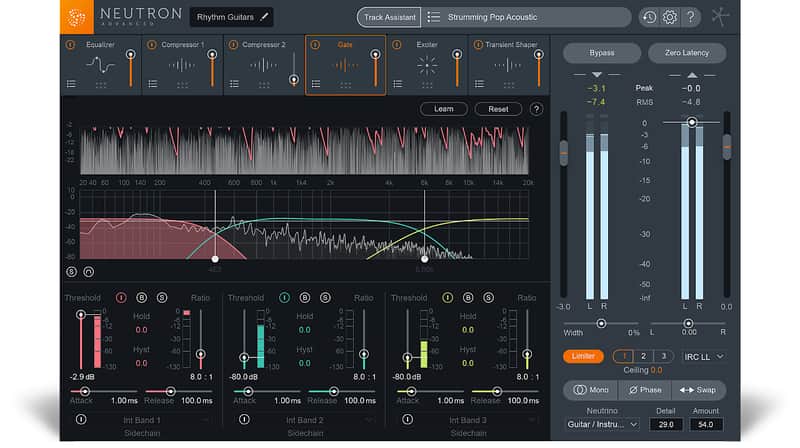Click the Neutrino Amount value field
This screenshot has width=800, height=448.
pyautogui.click(x=706, y=425)
